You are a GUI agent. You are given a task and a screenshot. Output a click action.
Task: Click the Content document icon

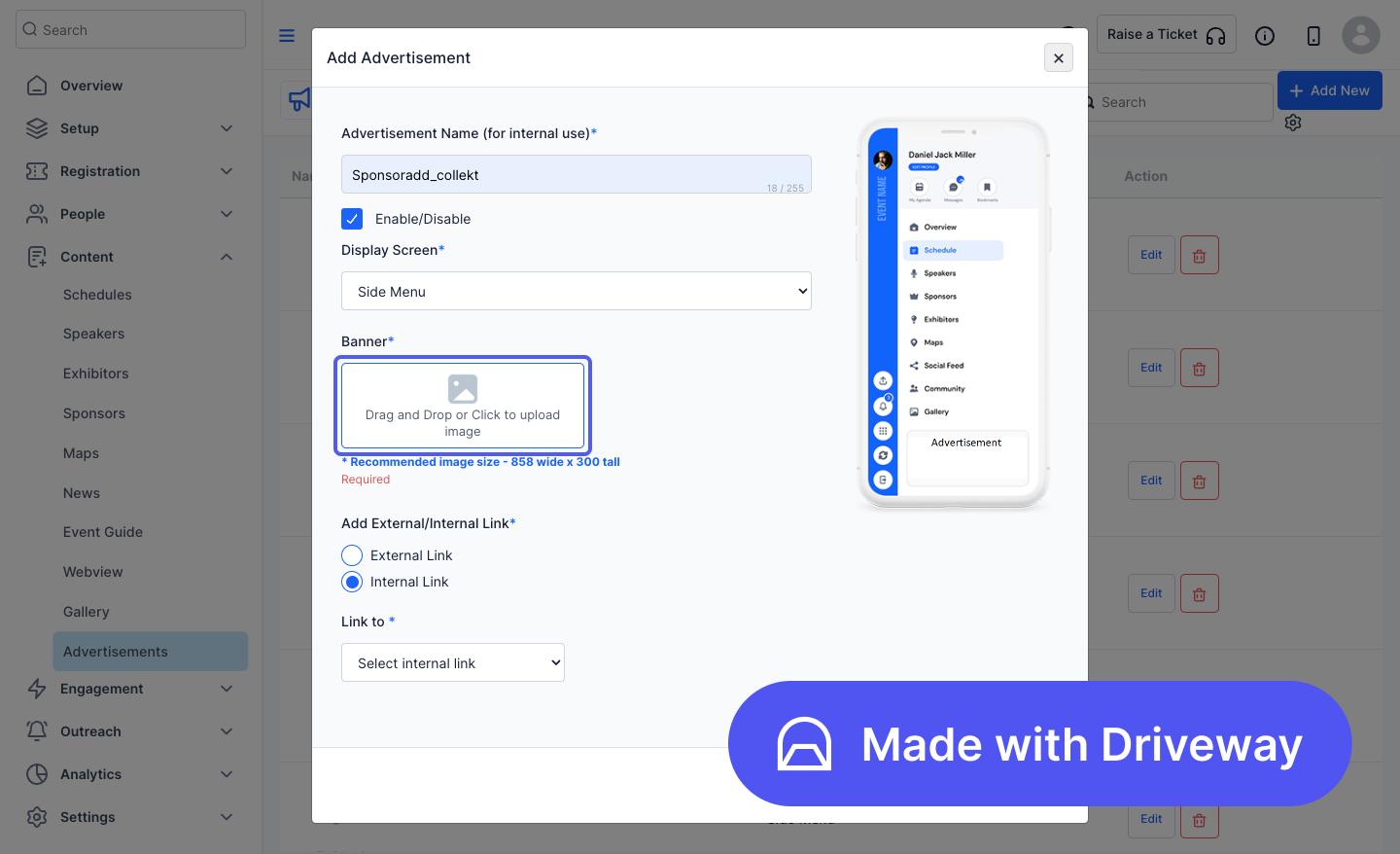click(37, 257)
